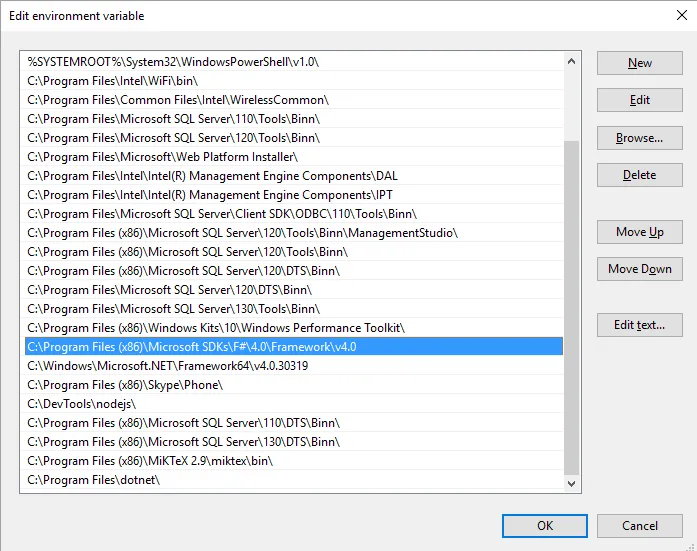Select the C:\Program Files\dotnet\ entry
Viewport: 697px width, 551px height.
pyautogui.click(x=294, y=480)
